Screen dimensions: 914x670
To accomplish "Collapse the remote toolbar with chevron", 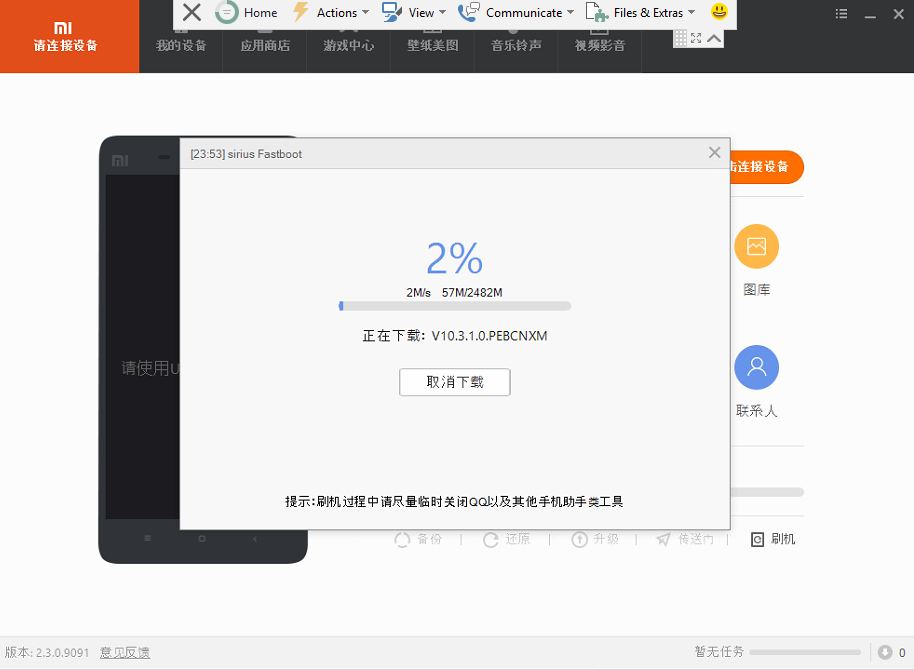I will coord(714,38).
